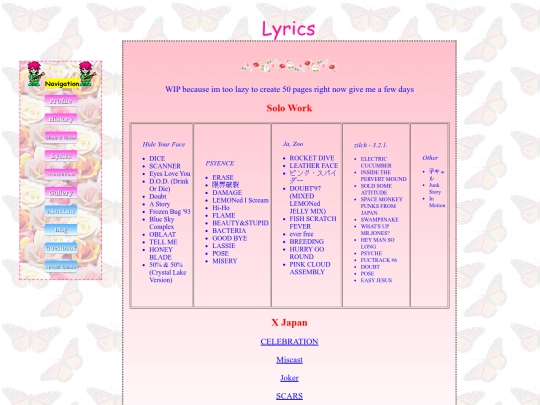Viewport: 540px width, 405px height.
Task: Click A Story song entry
Action: coord(159,204)
